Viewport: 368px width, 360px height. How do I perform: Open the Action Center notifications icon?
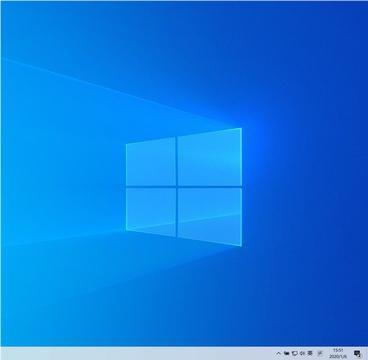[357, 353]
